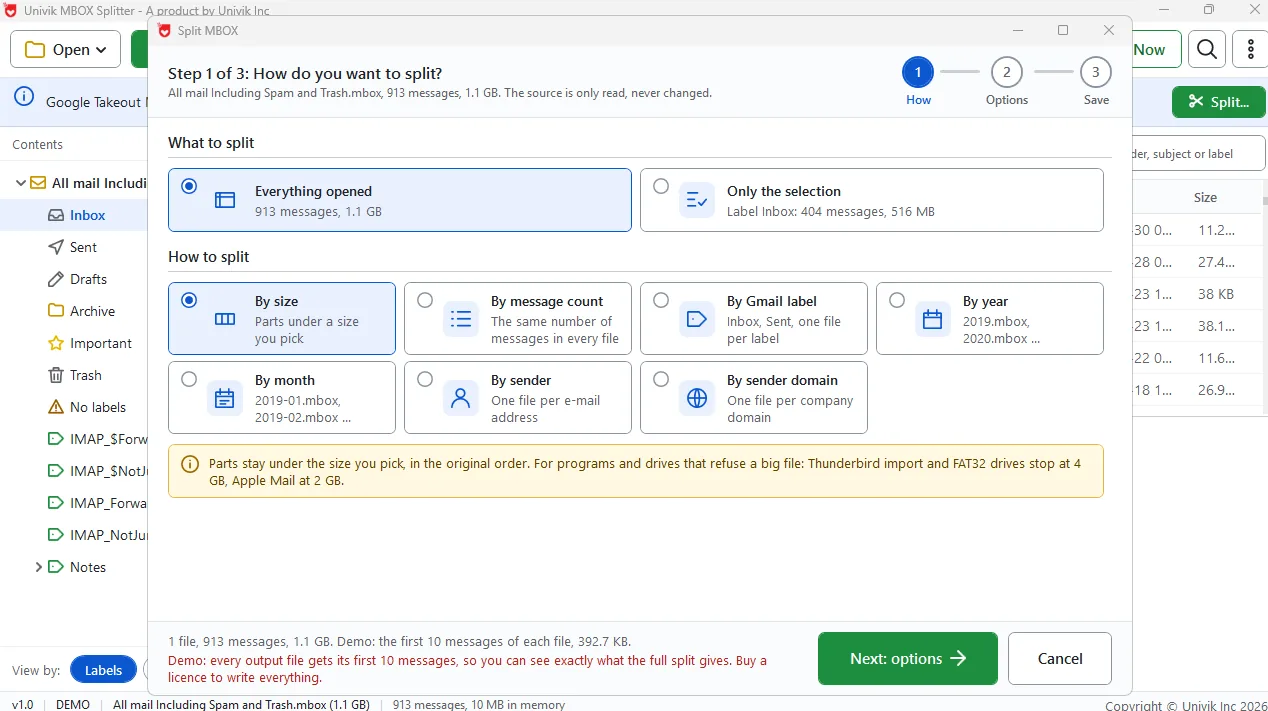The width and height of the screenshot is (1268, 711).
Task: Click the star icon next to Important
Action: coord(56,343)
